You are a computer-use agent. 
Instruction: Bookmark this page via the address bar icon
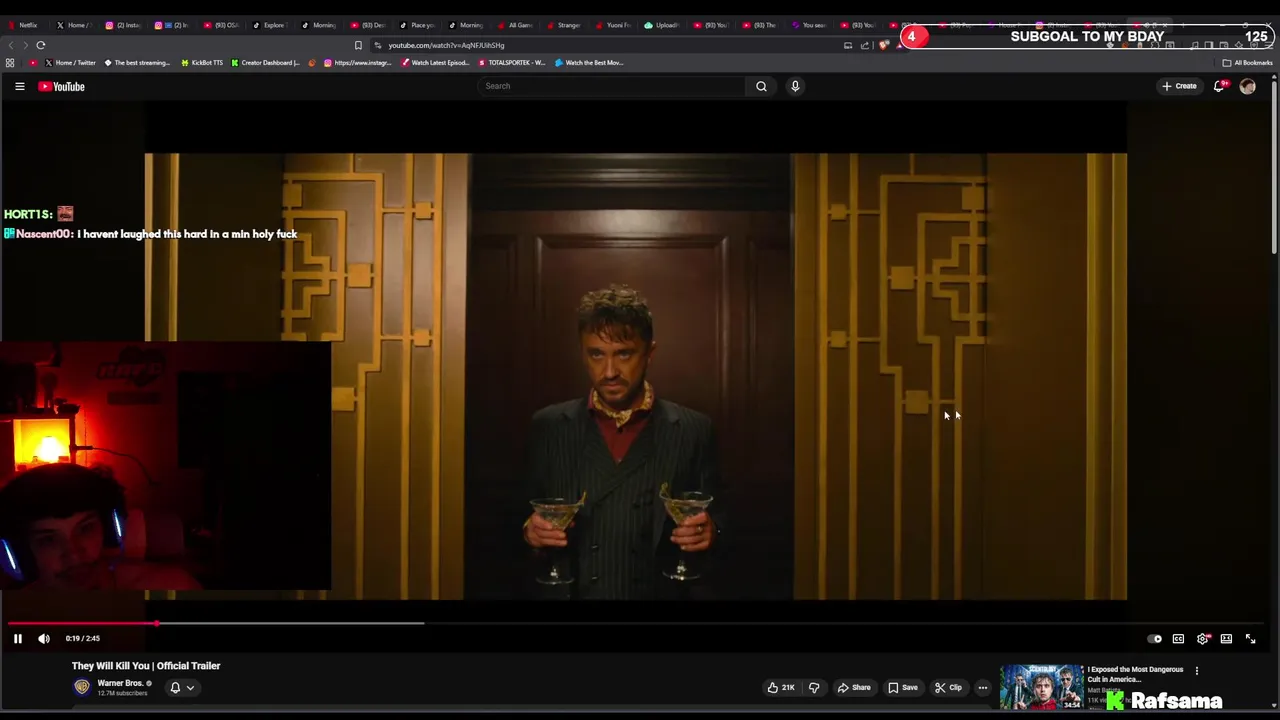(358, 45)
